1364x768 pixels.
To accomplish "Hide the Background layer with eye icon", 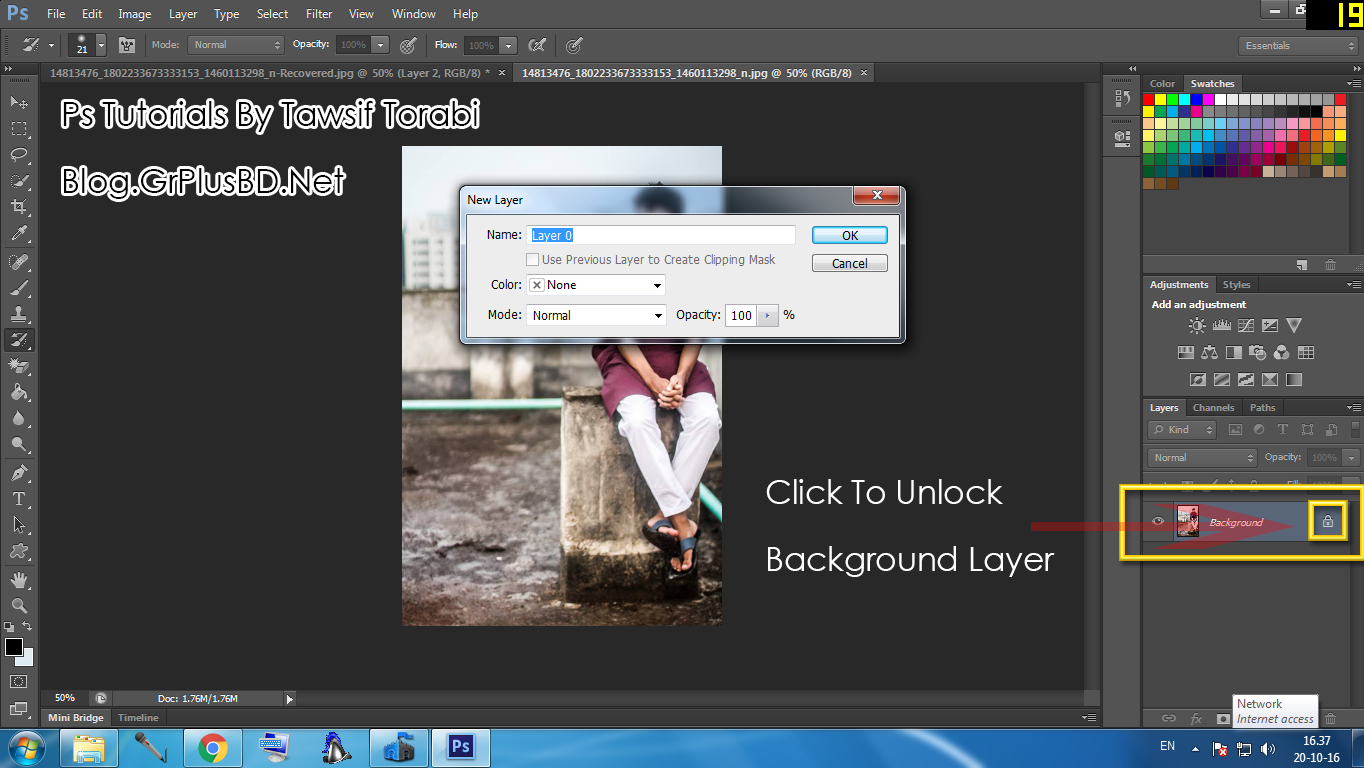I will (1159, 521).
